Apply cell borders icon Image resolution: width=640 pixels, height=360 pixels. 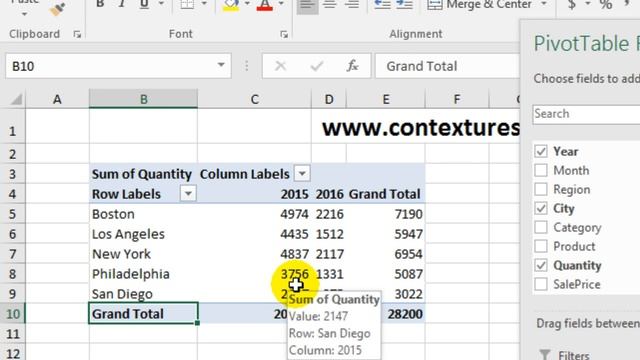tap(187, 4)
